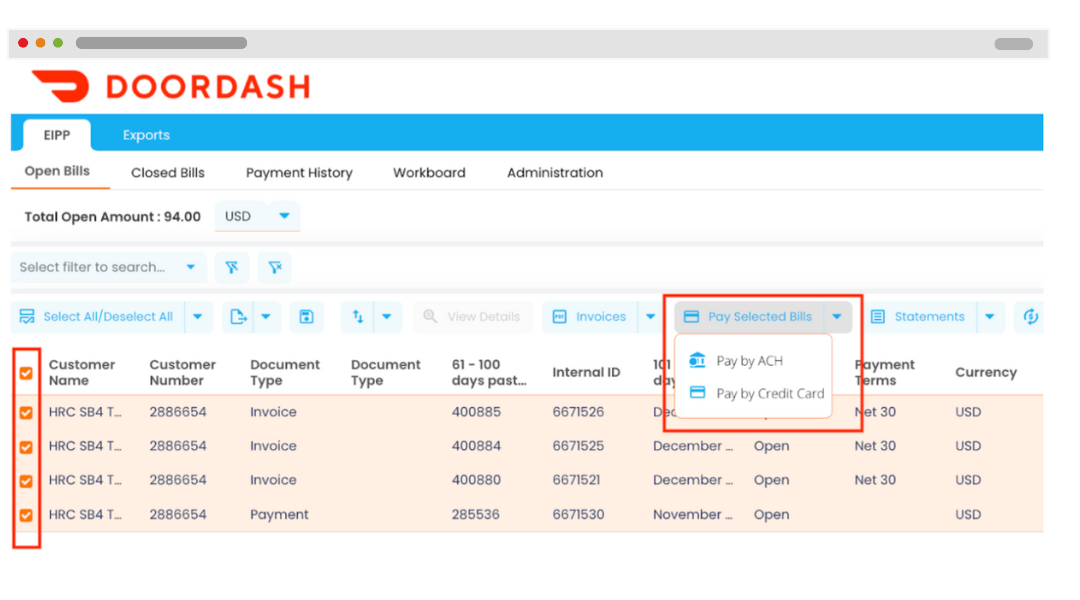Click the save layout icon
The height and width of the screenshot is (600, 1080).
click(x=307, y=317)
